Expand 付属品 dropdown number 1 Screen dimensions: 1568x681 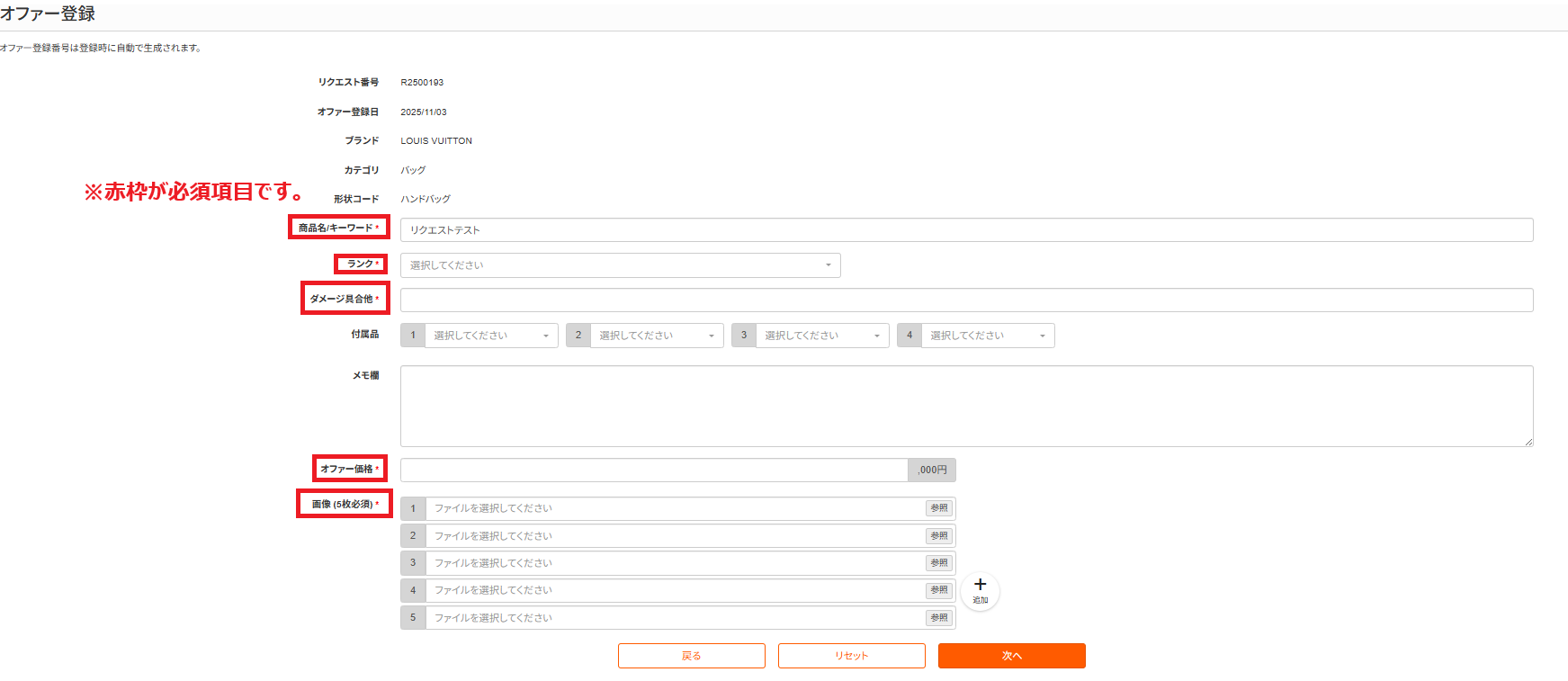[490, 336]
